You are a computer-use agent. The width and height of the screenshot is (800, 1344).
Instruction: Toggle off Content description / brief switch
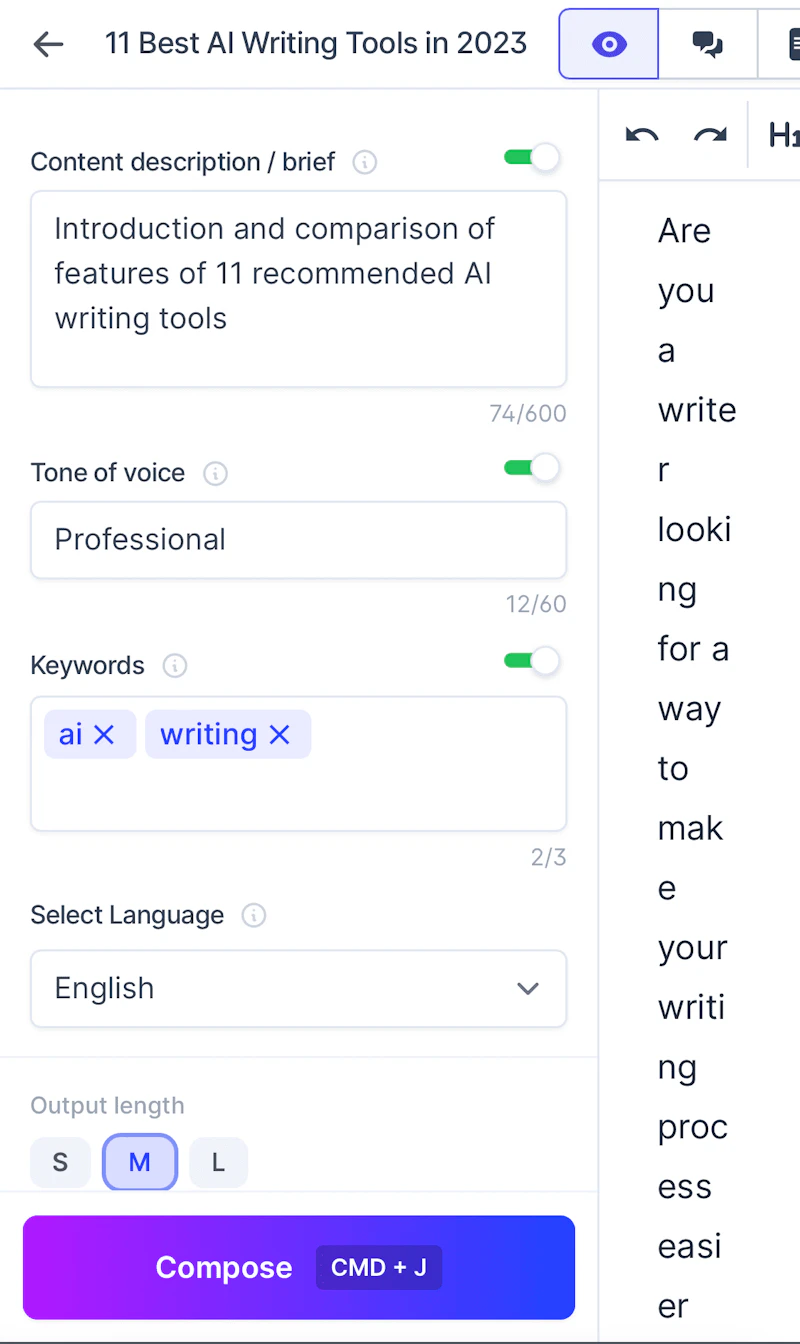532,158
